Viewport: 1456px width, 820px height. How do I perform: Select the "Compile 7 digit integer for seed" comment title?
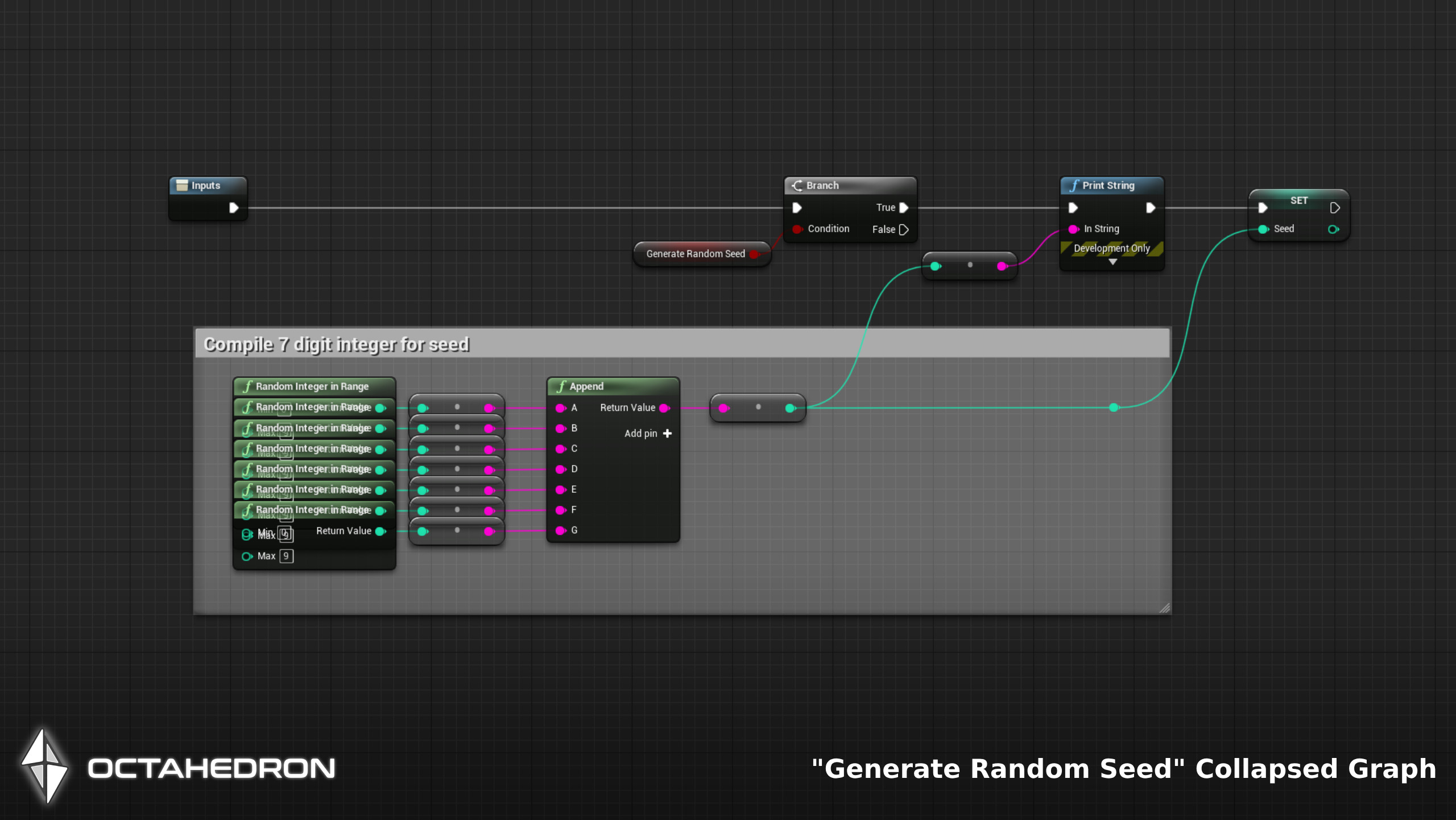[x=336, y=344]
